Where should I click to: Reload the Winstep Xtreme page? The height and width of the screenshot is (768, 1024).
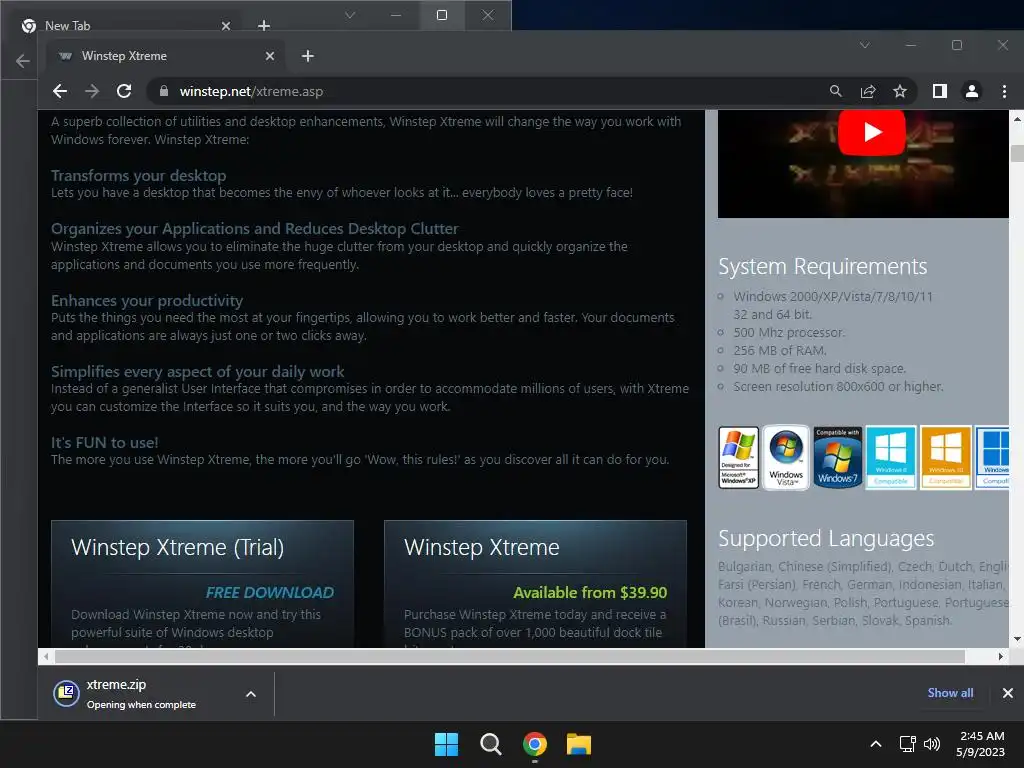coord(124,91)
